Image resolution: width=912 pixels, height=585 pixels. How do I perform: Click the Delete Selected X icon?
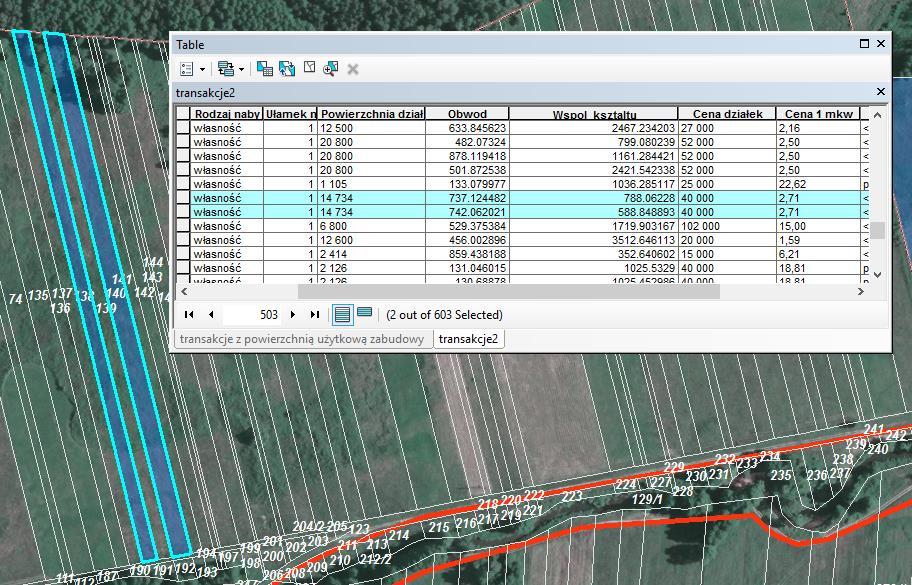pos(352,69)
